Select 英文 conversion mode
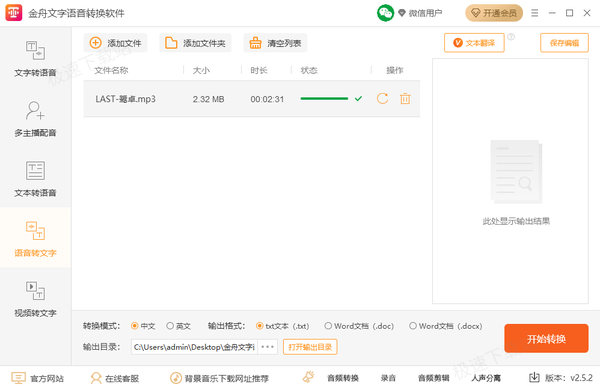600x390 pixels. coord(178,326)
